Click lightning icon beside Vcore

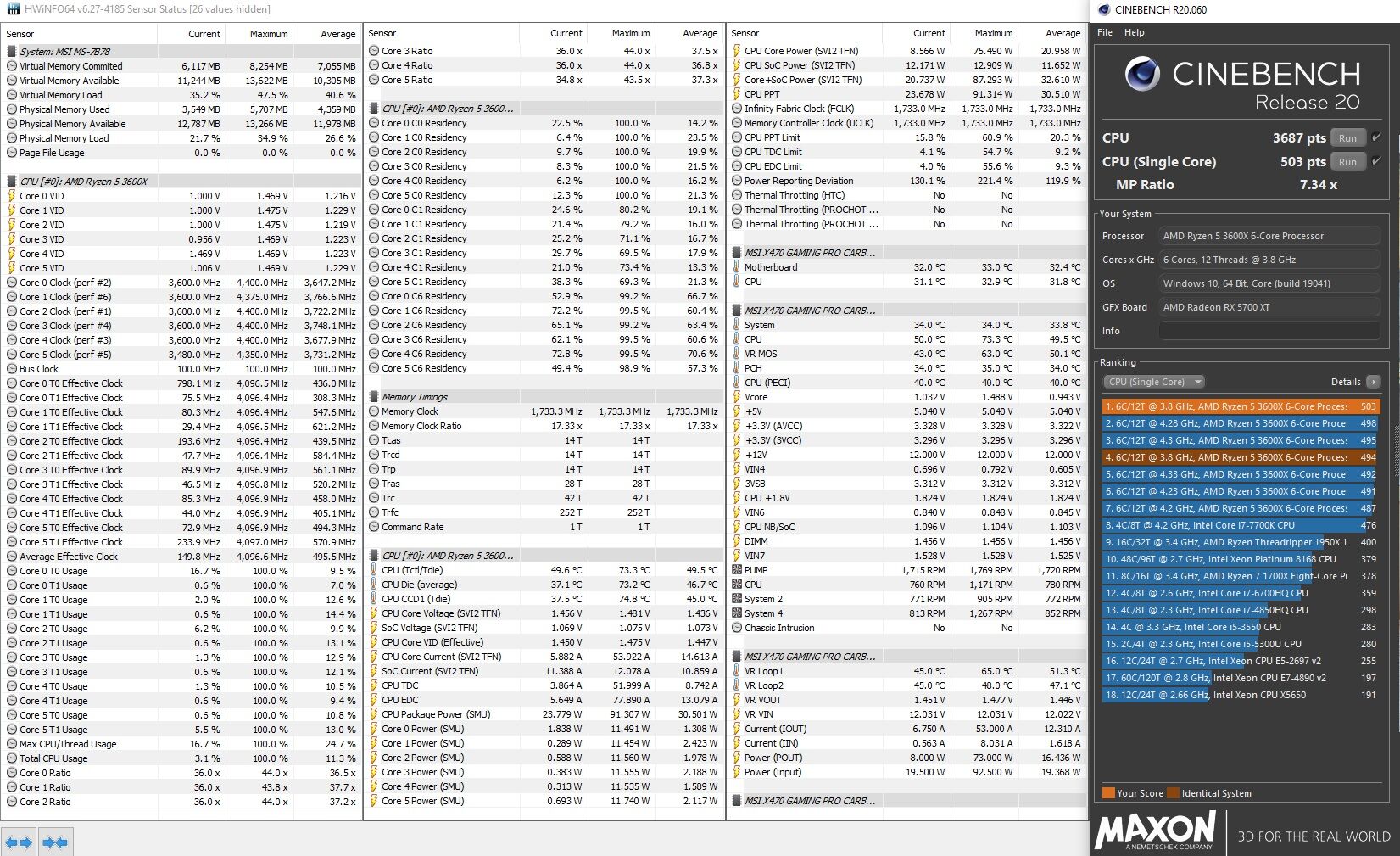[737, 397]
